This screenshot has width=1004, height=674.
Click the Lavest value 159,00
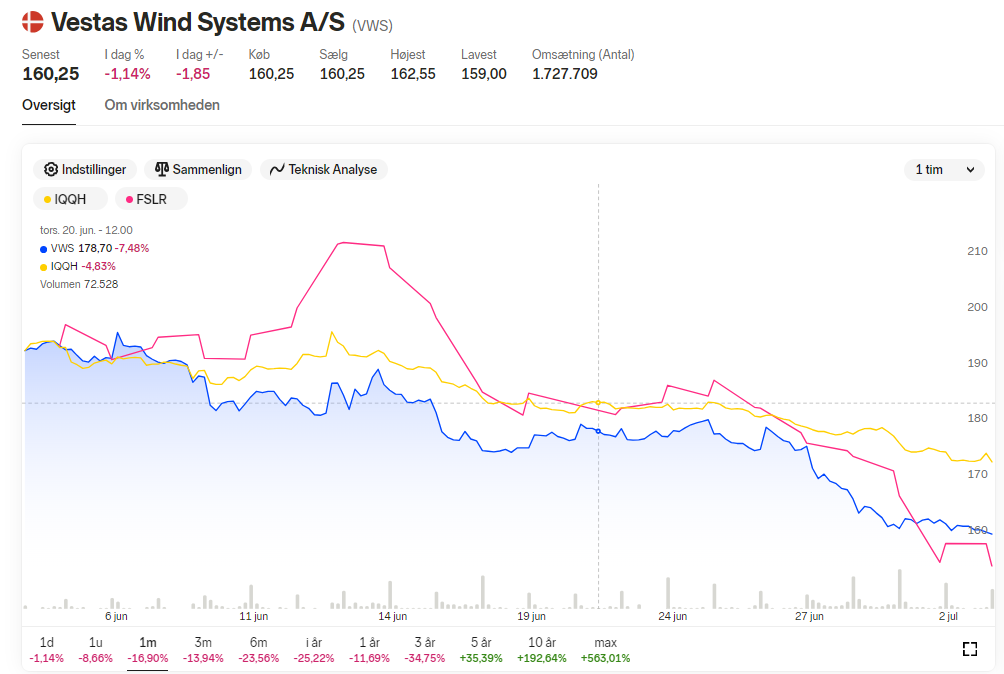pyautogui.click(x=483, y=74)
